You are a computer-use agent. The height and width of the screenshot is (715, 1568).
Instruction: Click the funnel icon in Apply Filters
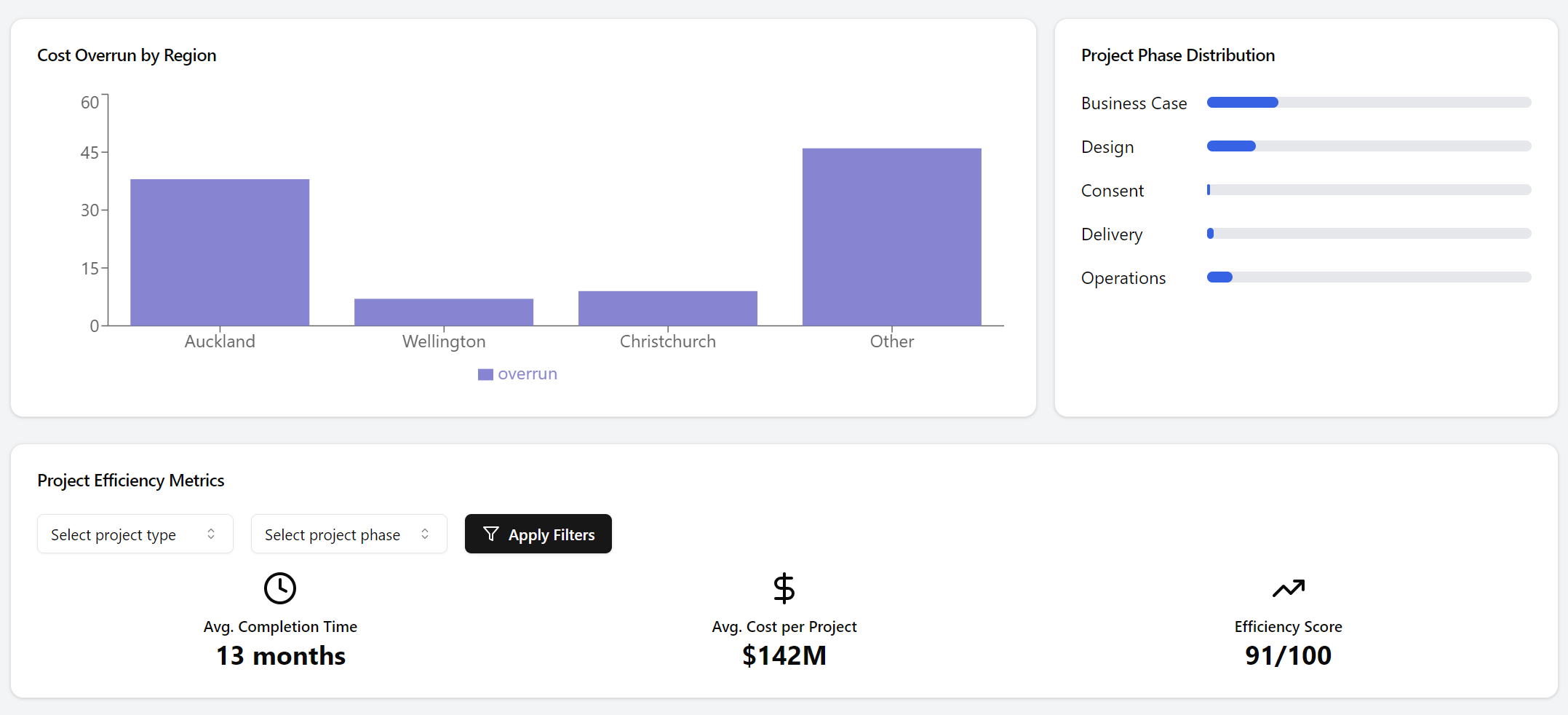pos(491,534)
